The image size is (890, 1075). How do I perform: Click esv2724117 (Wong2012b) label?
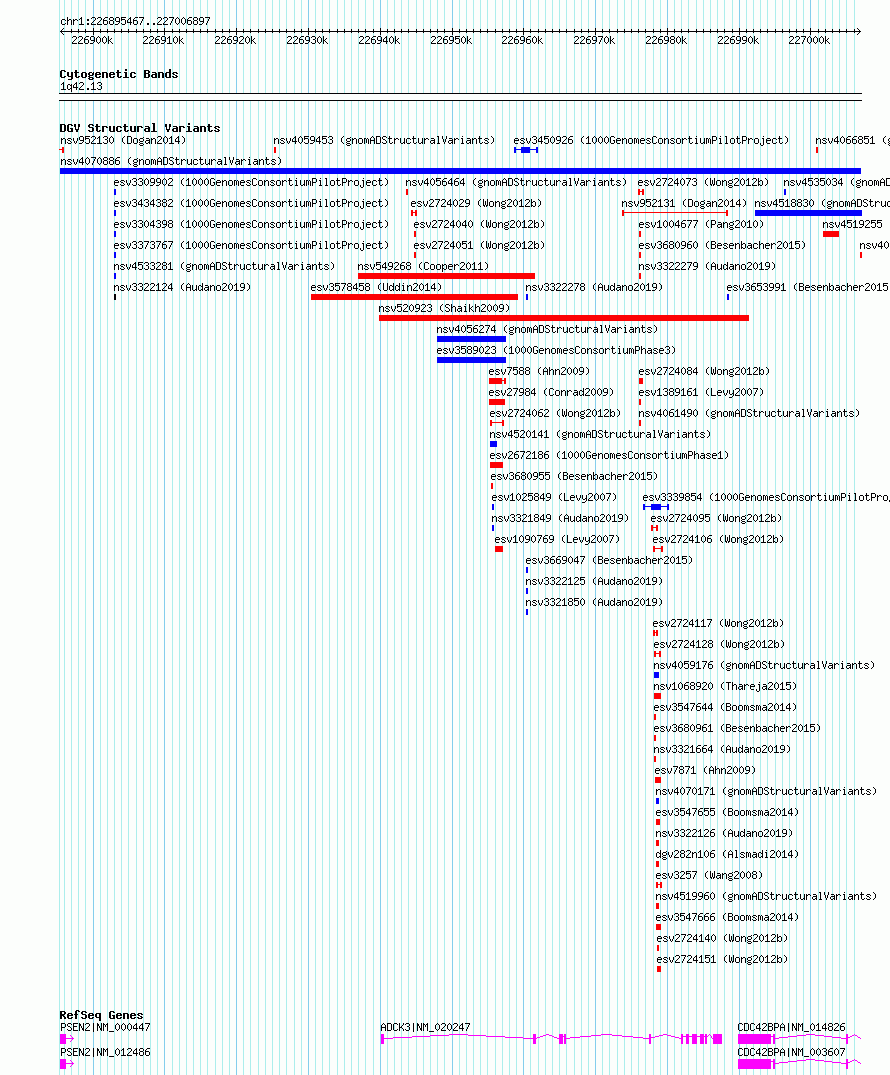(x=718, y=623)
